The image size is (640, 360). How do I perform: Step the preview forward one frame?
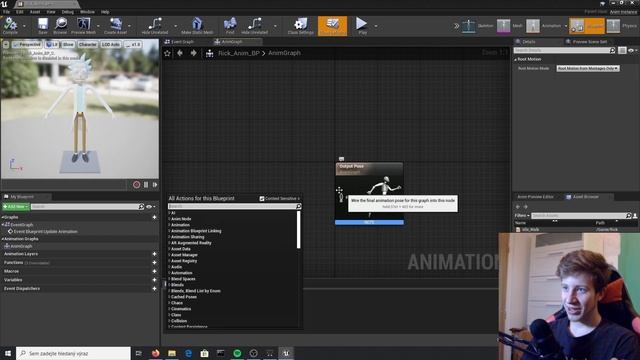(155, 185)
